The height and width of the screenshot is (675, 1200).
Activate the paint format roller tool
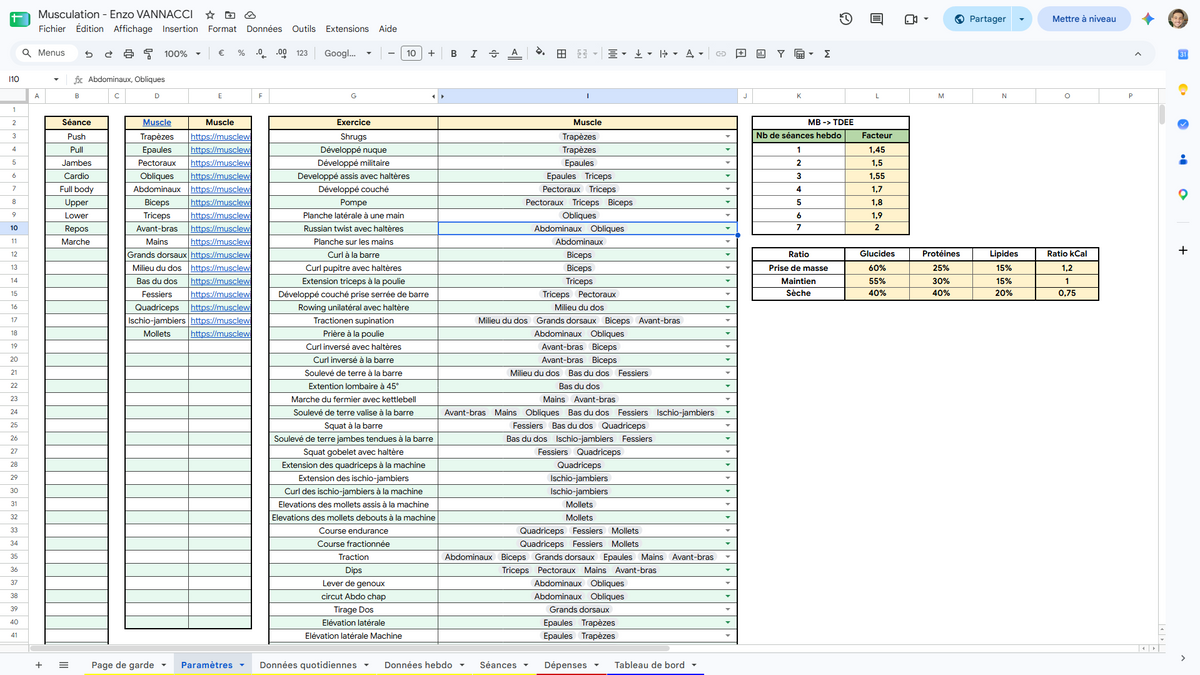click(148, 54)
